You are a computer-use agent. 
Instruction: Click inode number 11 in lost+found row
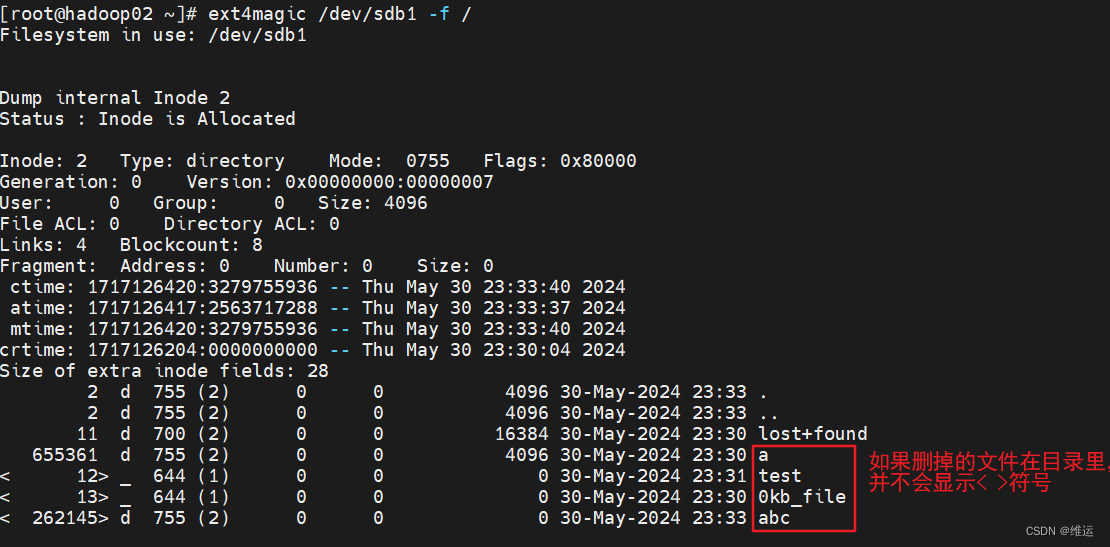87,433
